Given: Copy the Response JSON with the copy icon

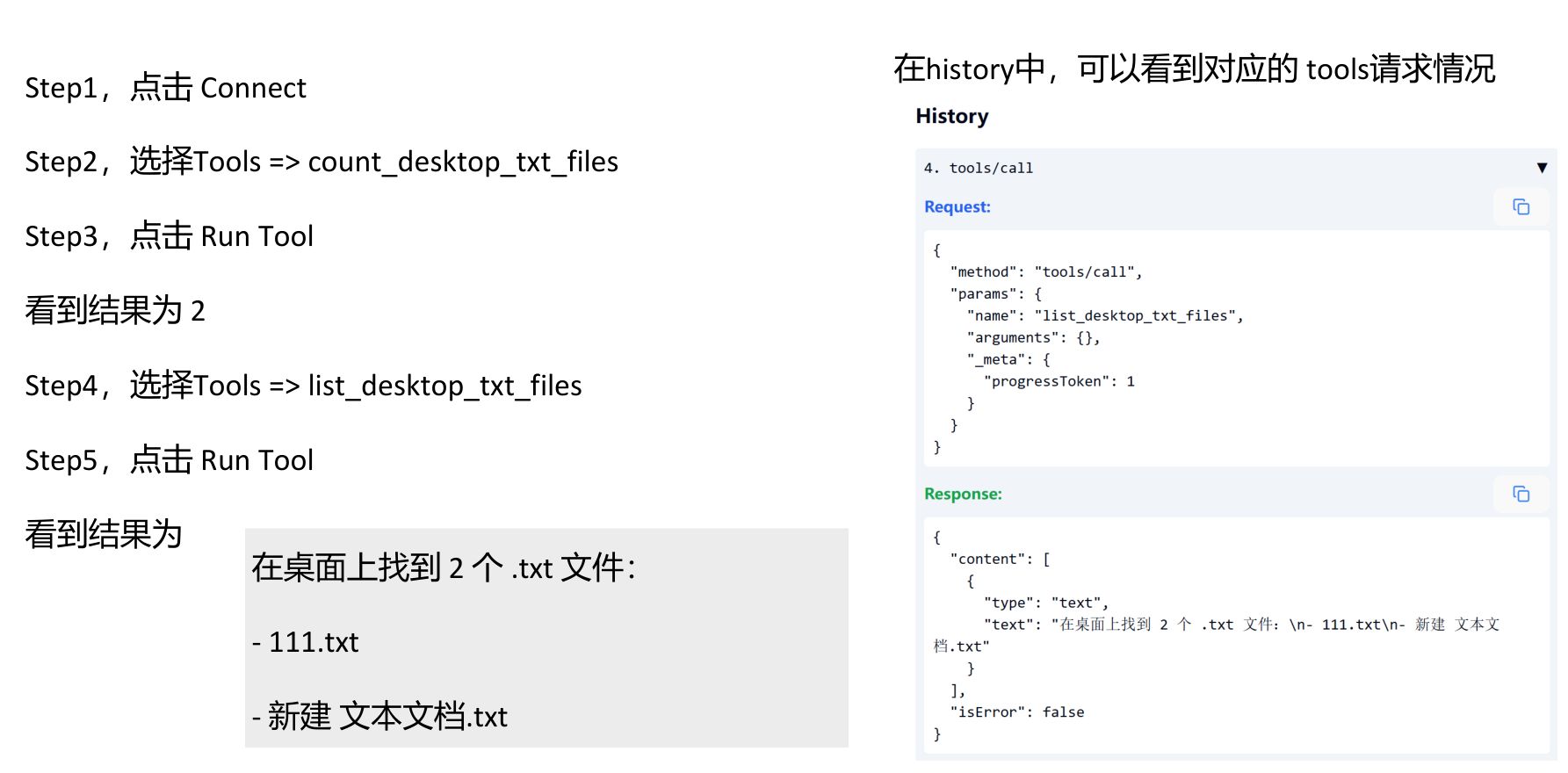Looking at the screenshot, I should tap(1521, 494).
